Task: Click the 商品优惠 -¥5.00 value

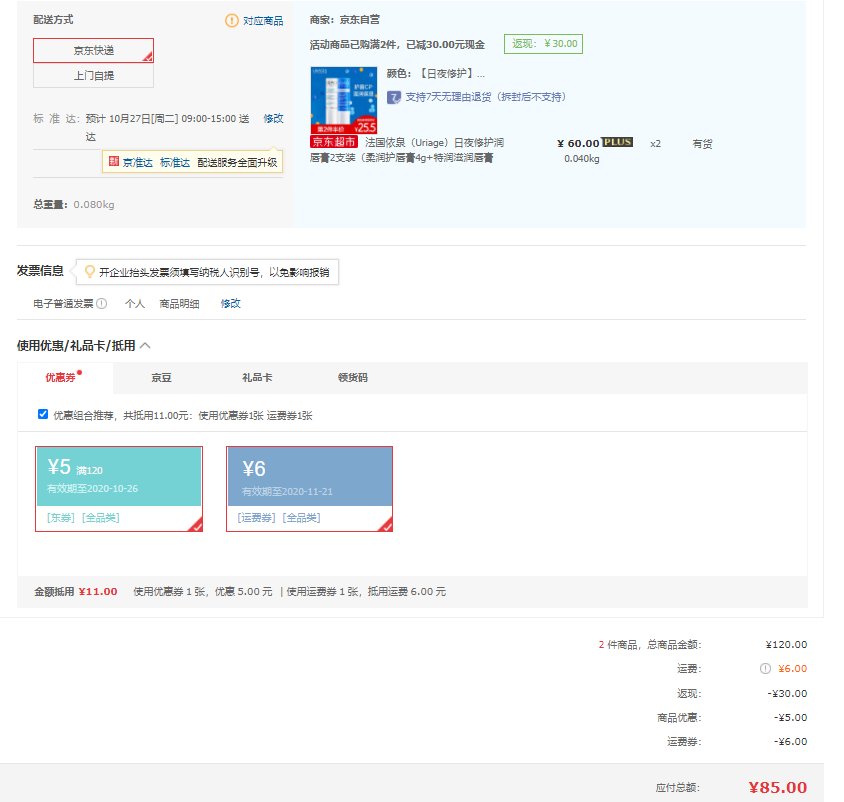Action: coord(790,717)
